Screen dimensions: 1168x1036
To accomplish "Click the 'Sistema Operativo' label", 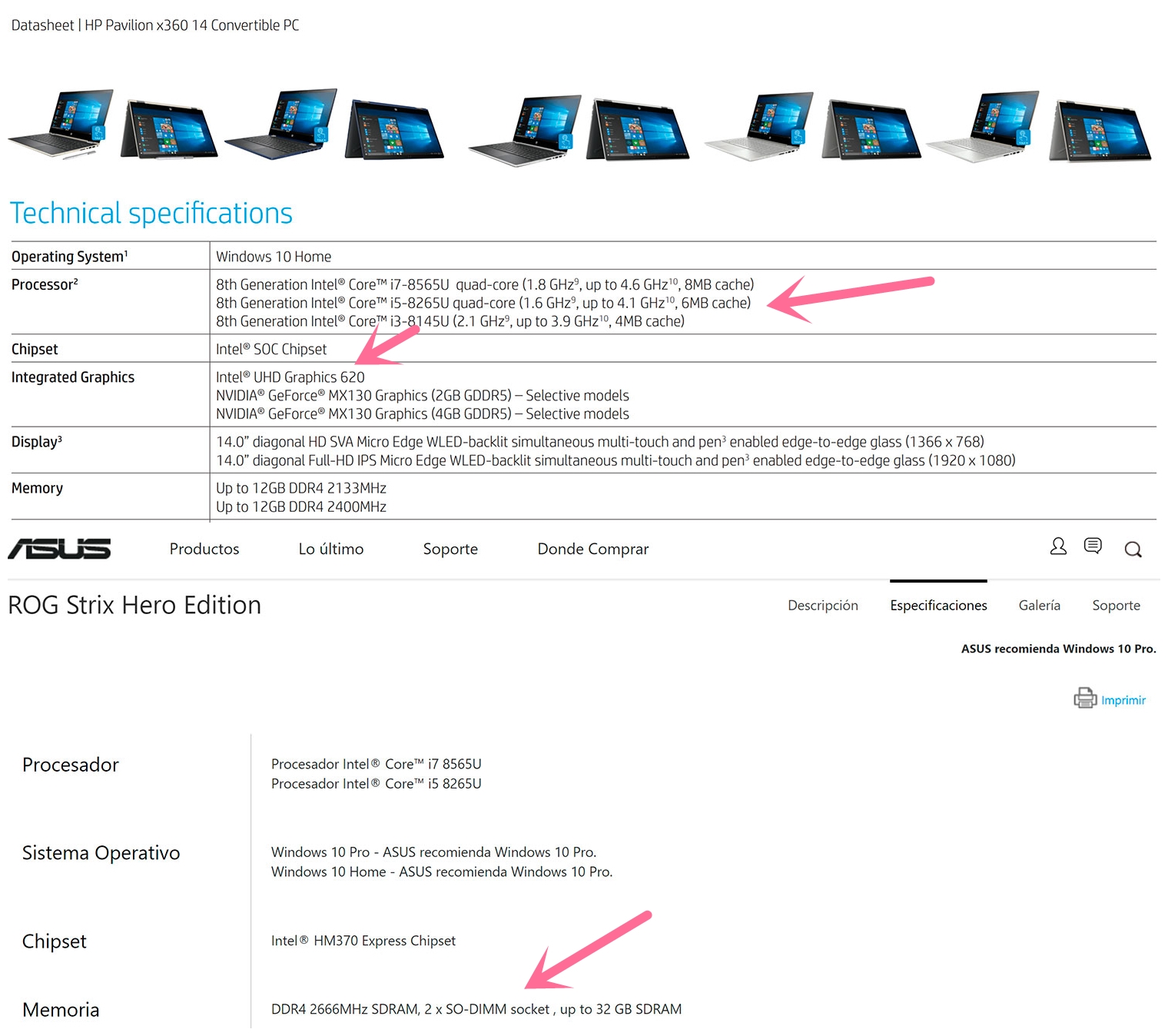I will 101,853.
